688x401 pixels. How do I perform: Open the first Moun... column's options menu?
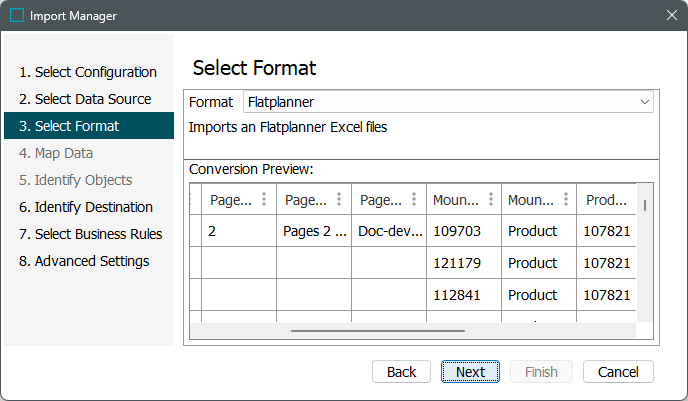pos(490,199)
